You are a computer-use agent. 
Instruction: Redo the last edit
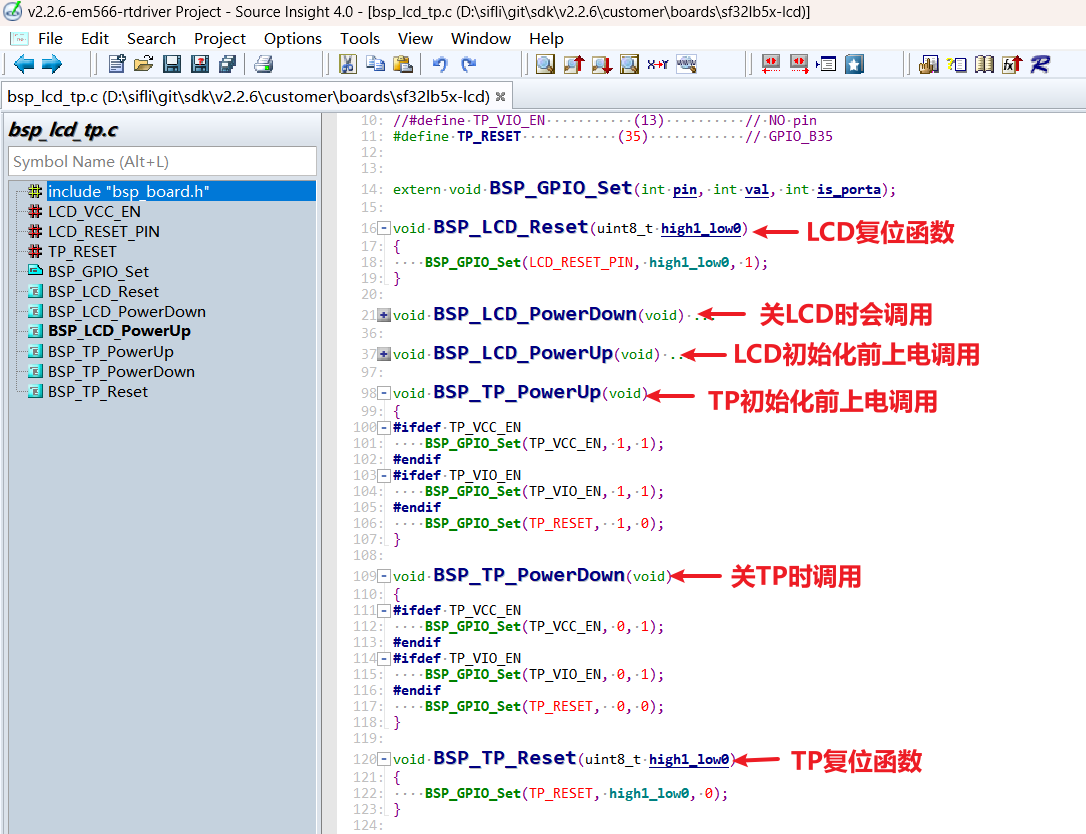coord(469,64)
